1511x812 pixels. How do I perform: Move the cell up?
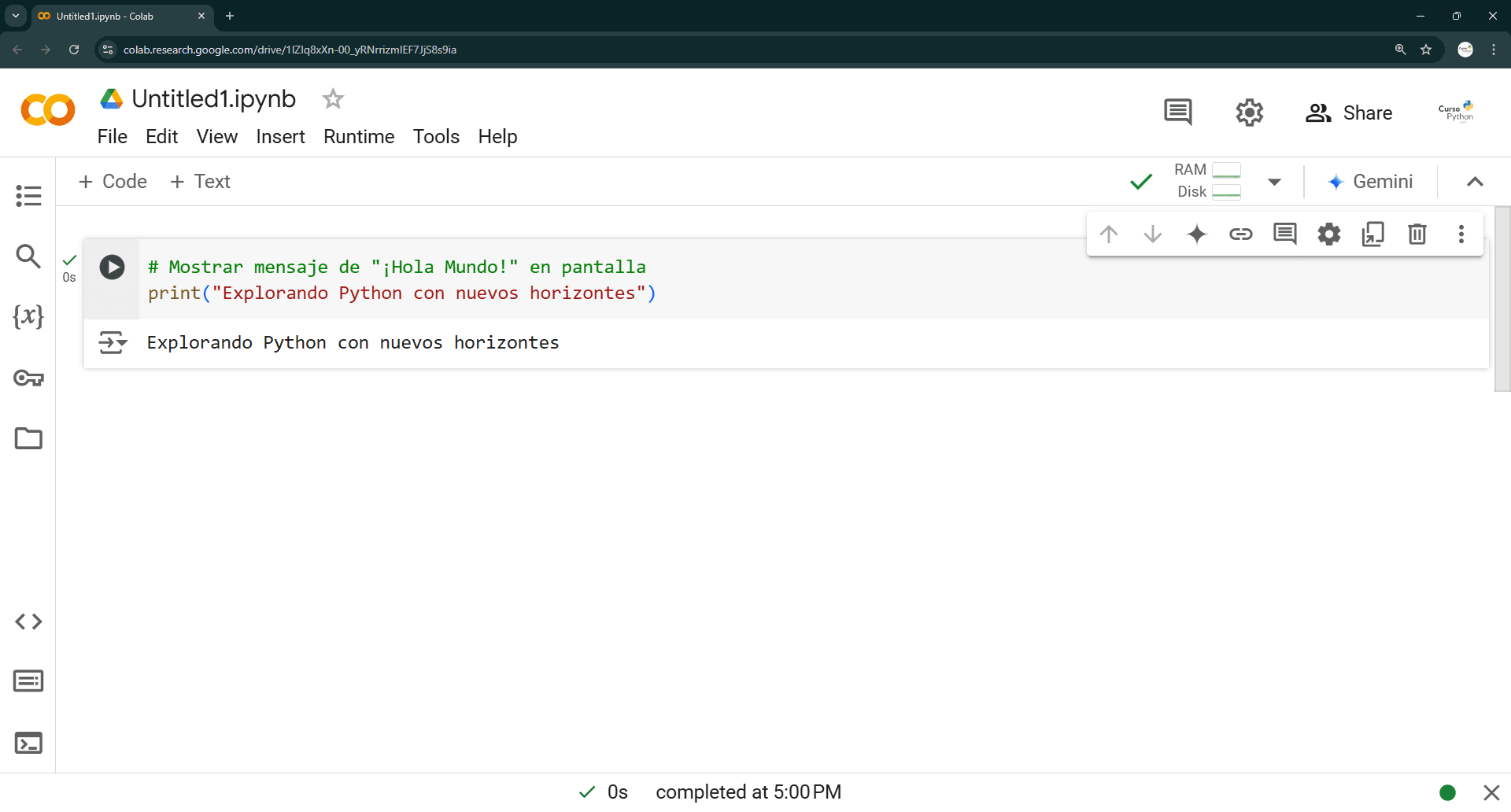click(1109, 234)
